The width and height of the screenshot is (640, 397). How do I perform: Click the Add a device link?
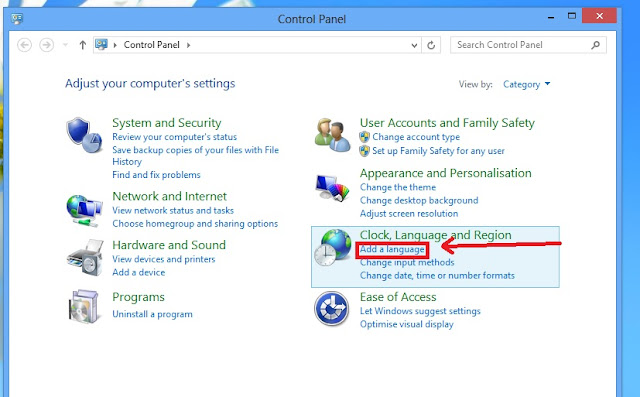pyautogui.click(x=139, y=272)
